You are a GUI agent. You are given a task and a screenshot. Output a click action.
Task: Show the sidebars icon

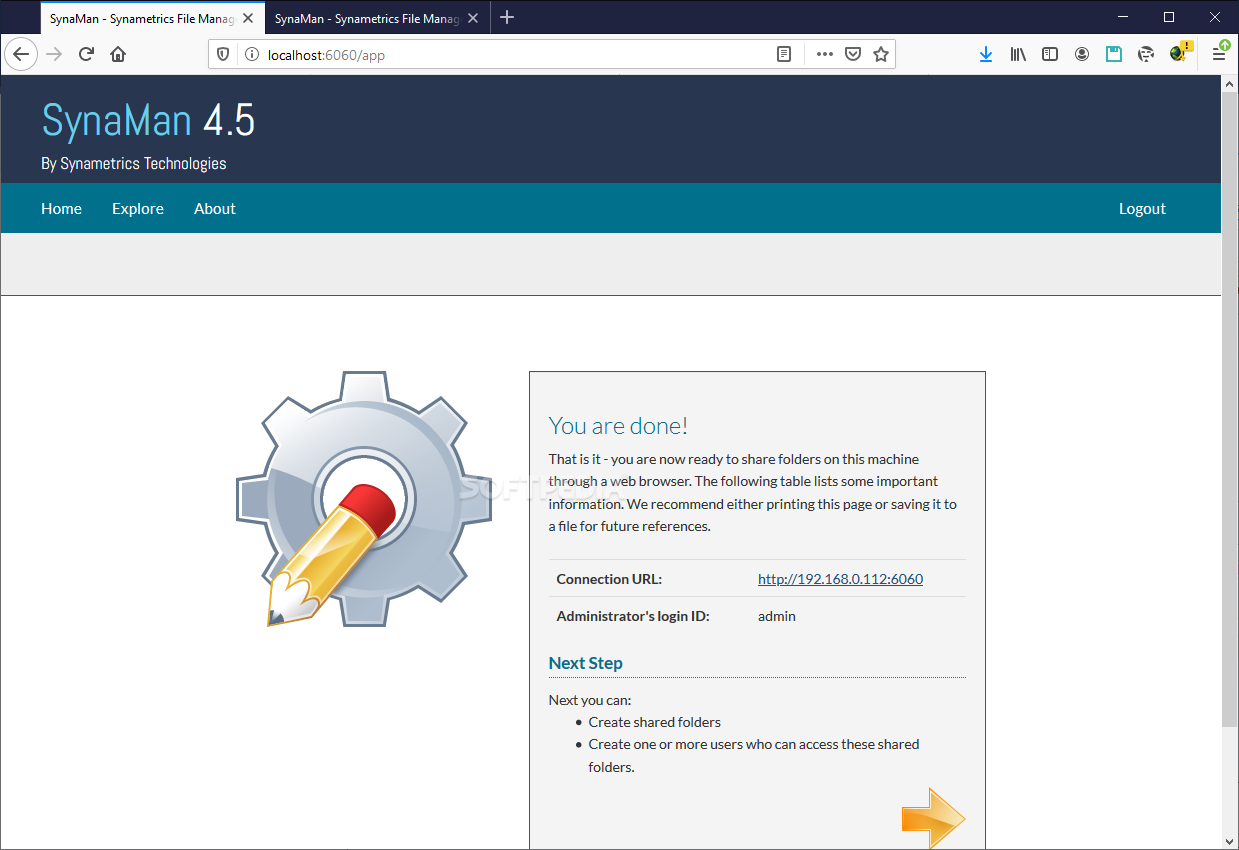[1050, 55]
